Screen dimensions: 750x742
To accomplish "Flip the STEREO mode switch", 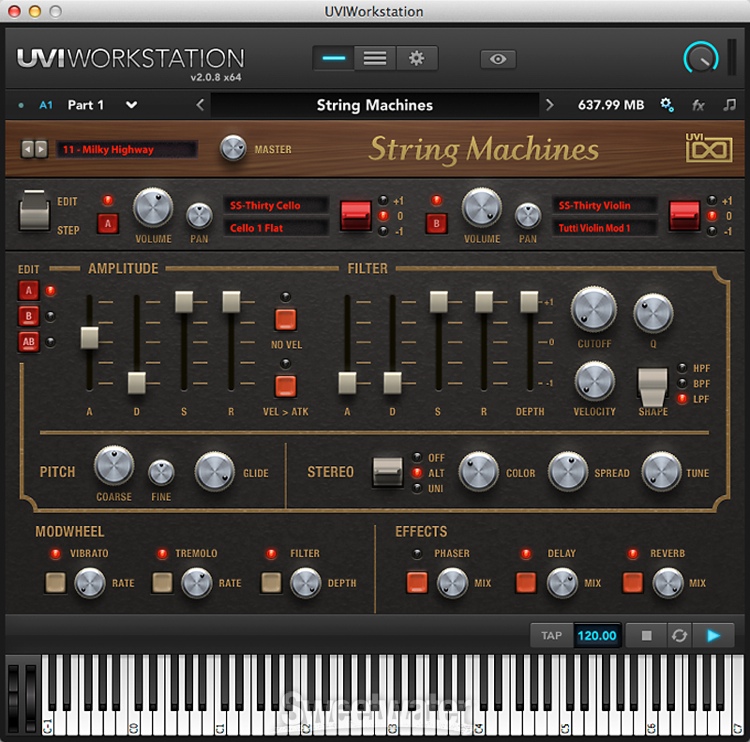I will (387, 472).
